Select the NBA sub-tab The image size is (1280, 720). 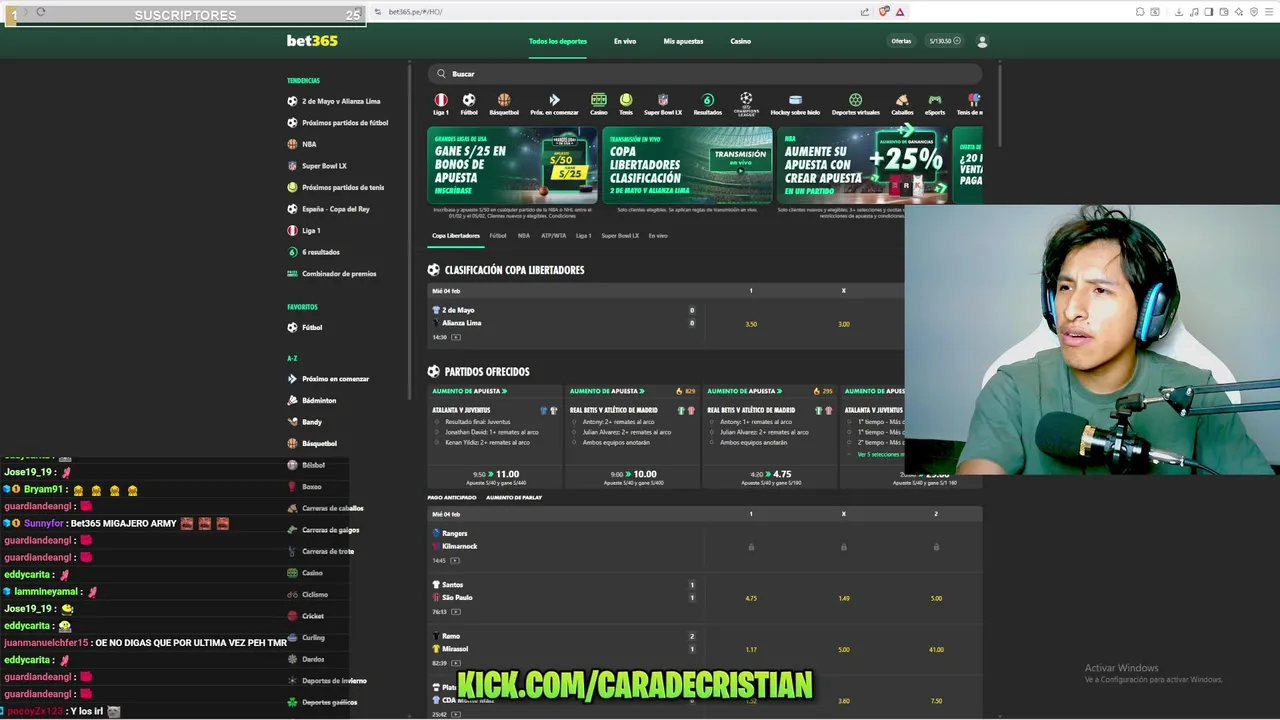[x=524, y=236]
